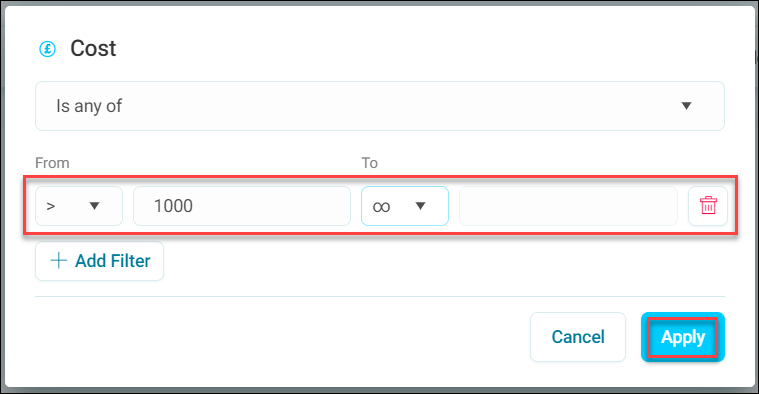Open the To infinity operator dropdown
The width and height of the screenshot is (759, 394).
405,206
